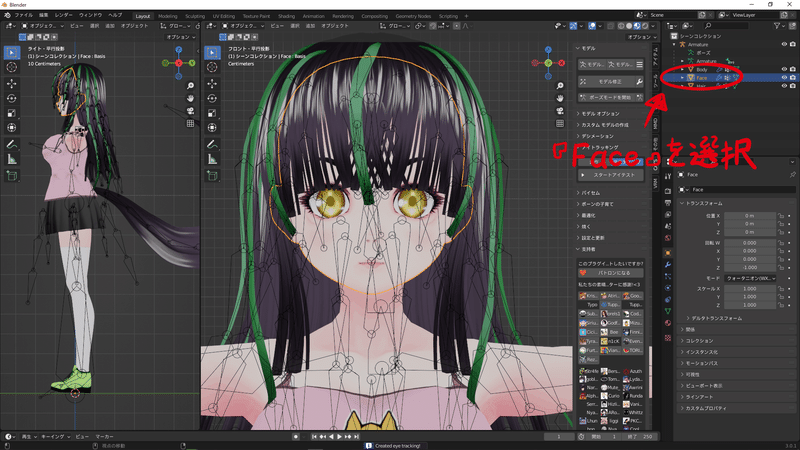Click the pan hand icon in front viewport
The image size is (800, 450).
pos(560,98)
